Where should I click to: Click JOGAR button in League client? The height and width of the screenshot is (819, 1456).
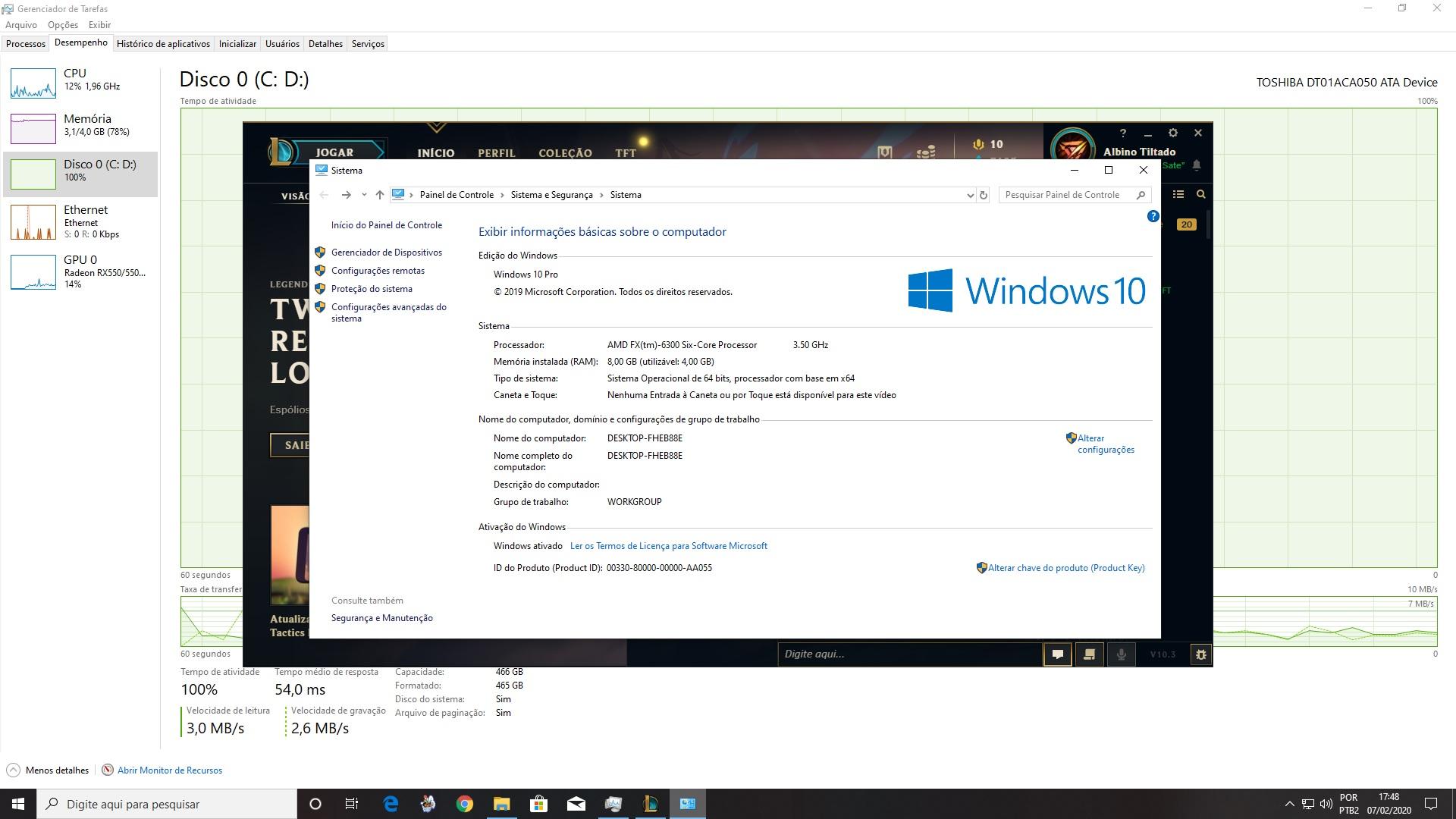[334, 152]
